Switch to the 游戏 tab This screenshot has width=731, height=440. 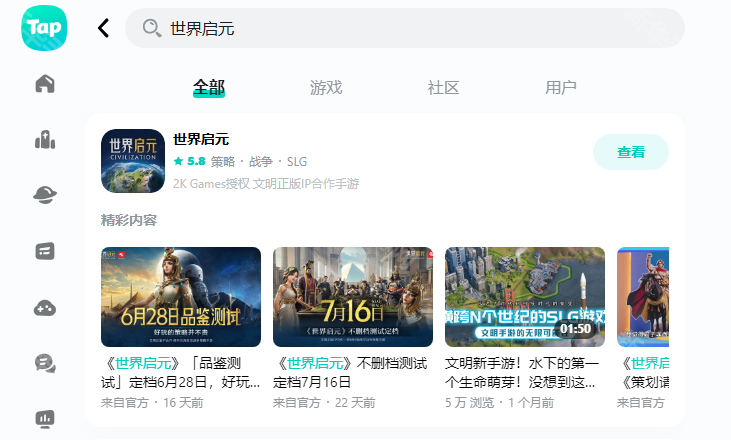click(x=326, y=87)
